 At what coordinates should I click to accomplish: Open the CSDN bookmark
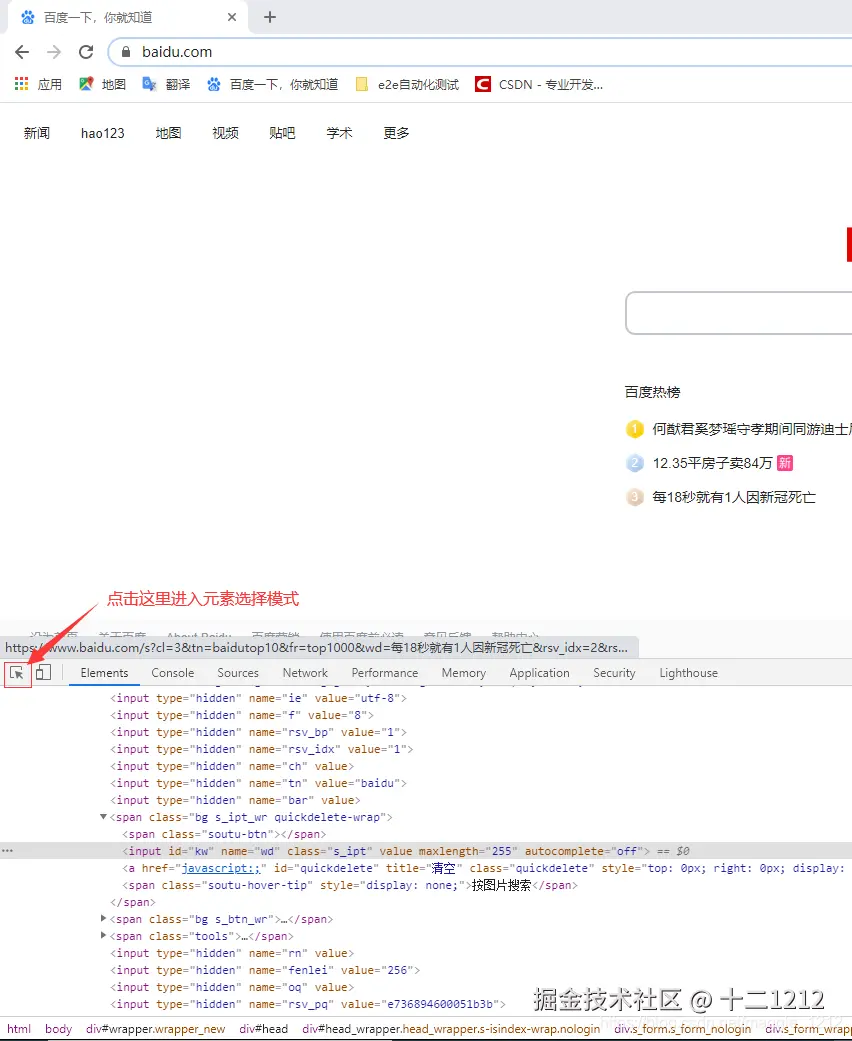539,84
